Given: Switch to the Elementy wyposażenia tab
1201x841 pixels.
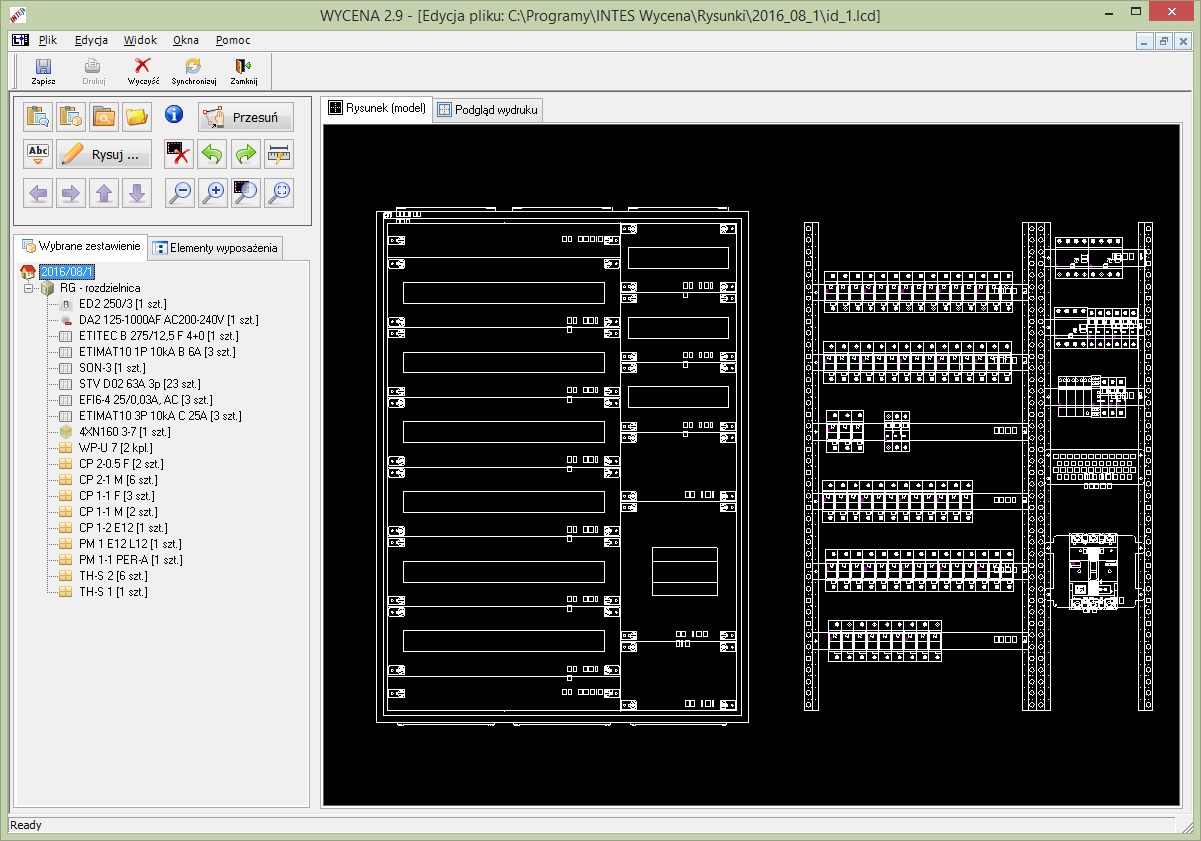Looking at the screenshot, I should pos(215,248).
